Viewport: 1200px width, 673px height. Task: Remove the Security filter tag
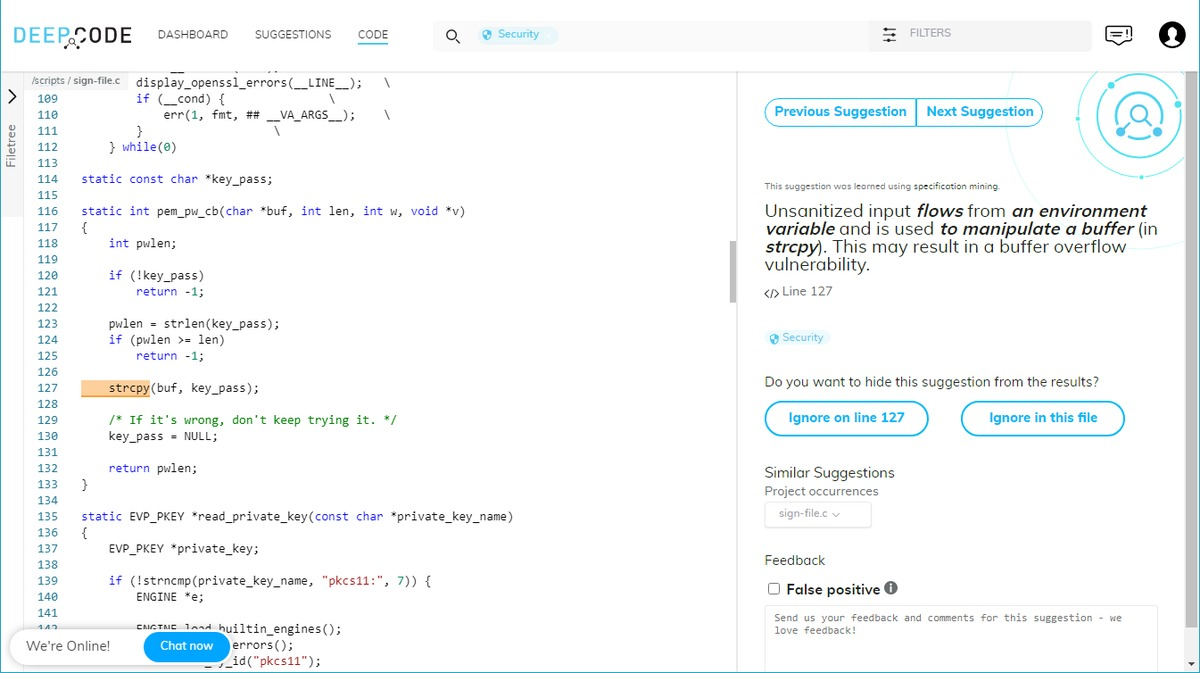(x=549, y=36)
